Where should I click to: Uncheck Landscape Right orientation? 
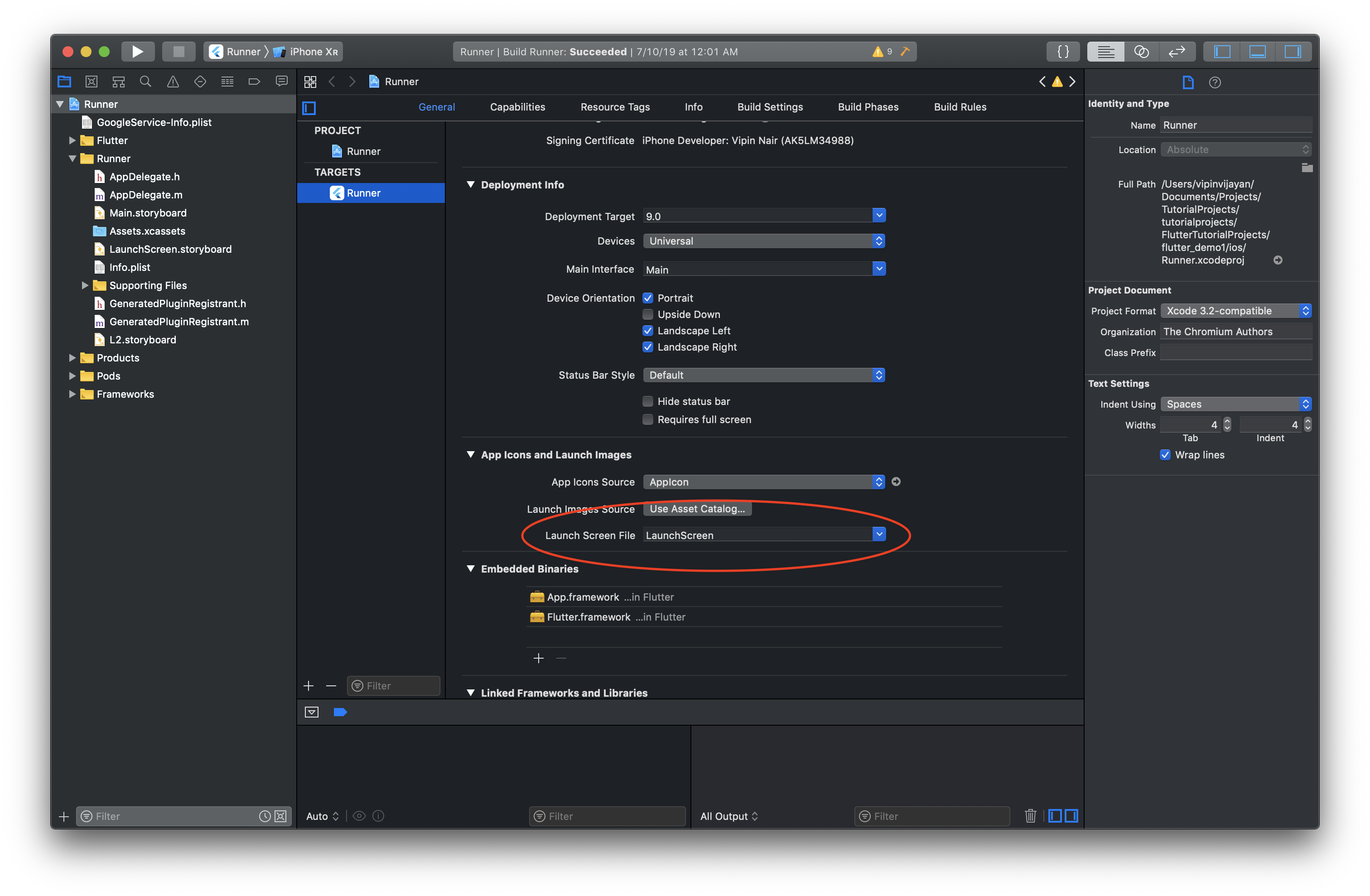point(648,347)
